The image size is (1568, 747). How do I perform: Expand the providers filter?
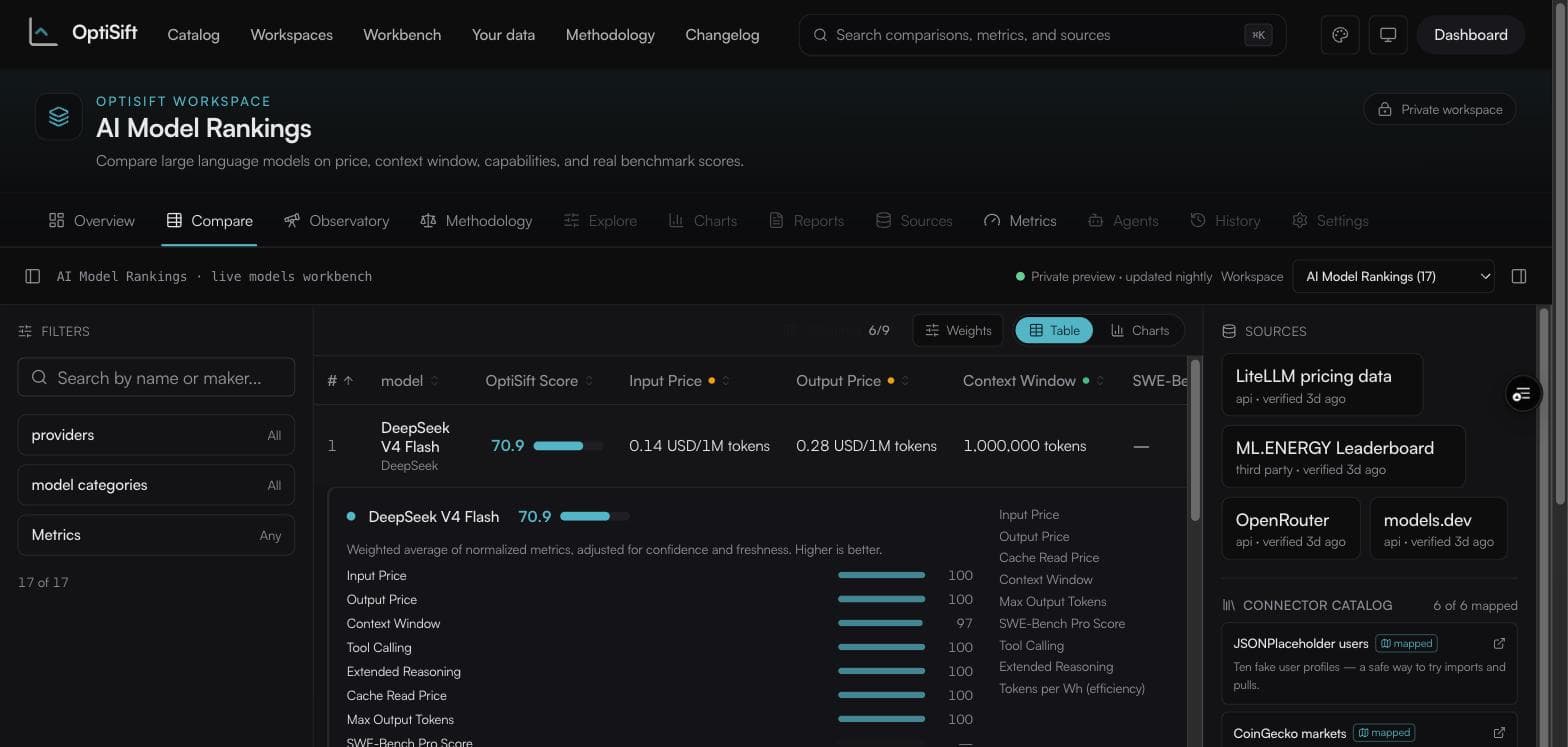click(x=156, y=435)
